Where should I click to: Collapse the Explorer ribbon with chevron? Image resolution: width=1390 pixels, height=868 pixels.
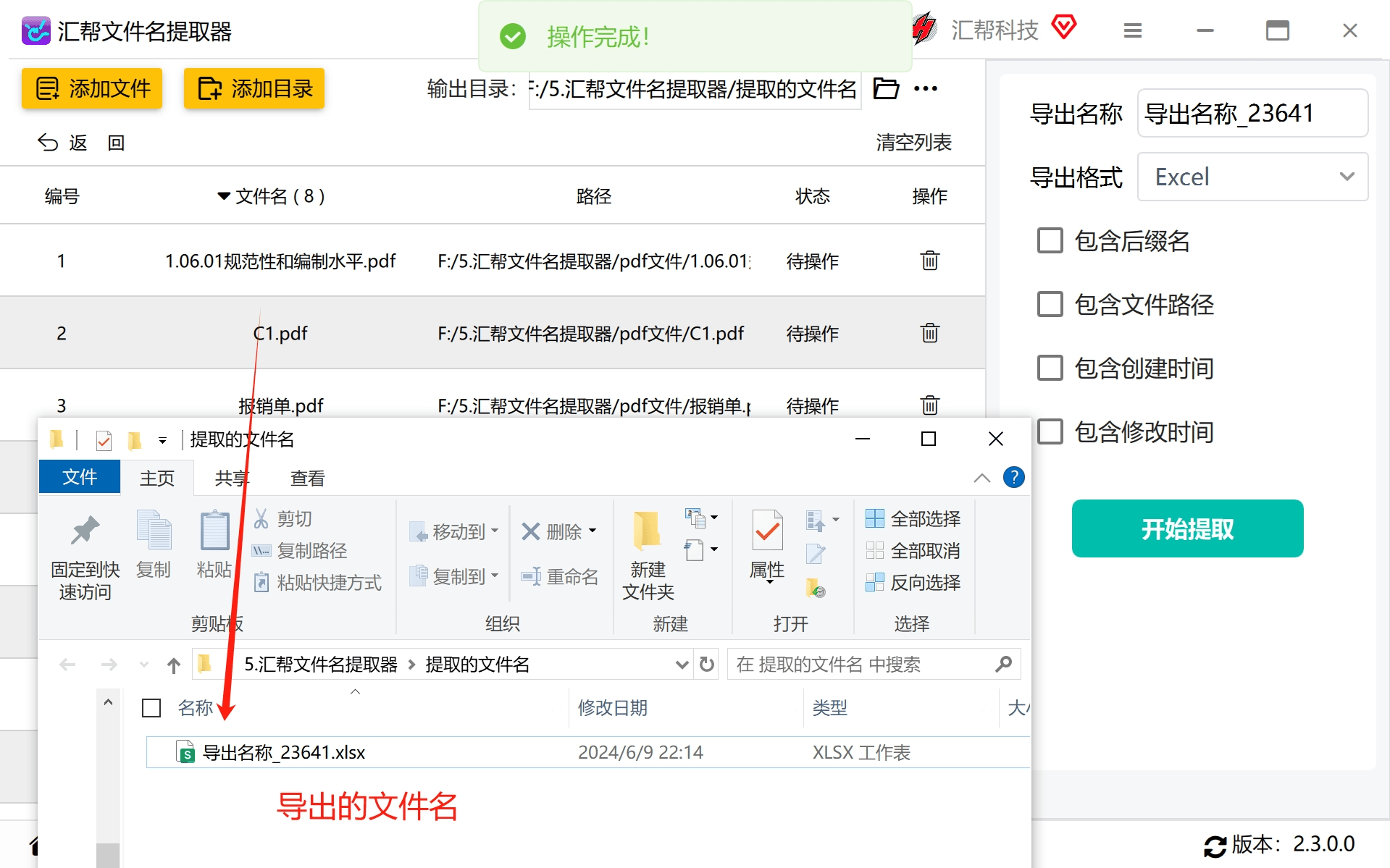[x=981, y=478]
